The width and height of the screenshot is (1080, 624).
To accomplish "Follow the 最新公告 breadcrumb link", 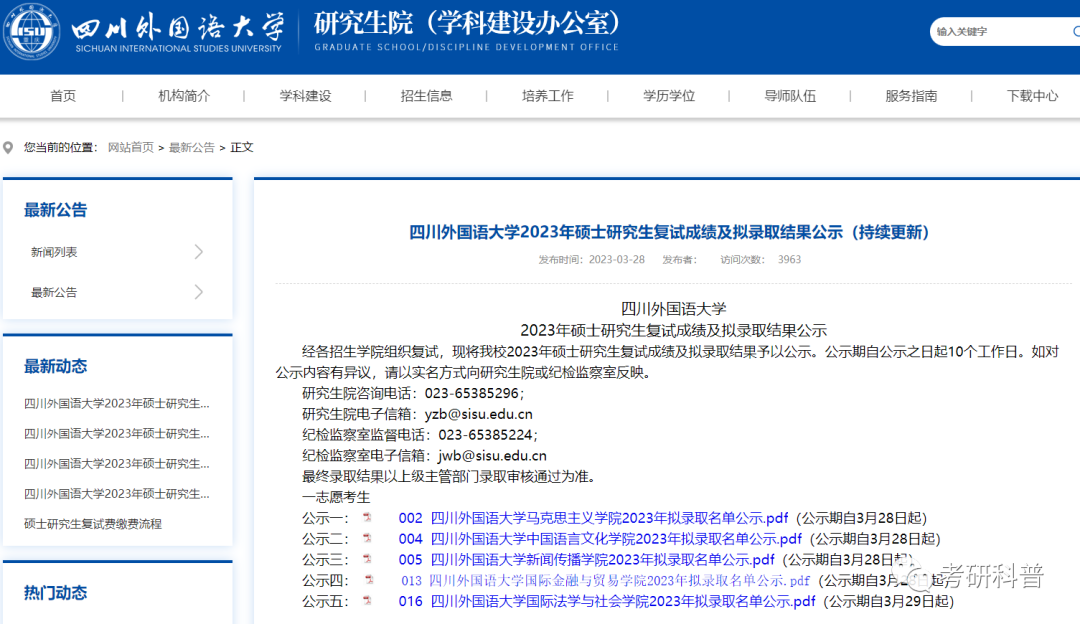I will [191, 147].
